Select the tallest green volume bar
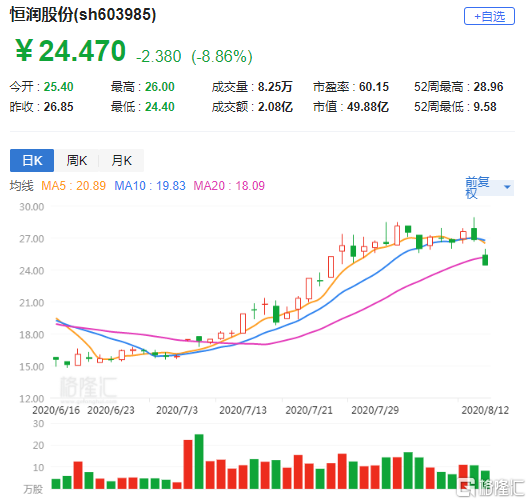 point(199,461)
